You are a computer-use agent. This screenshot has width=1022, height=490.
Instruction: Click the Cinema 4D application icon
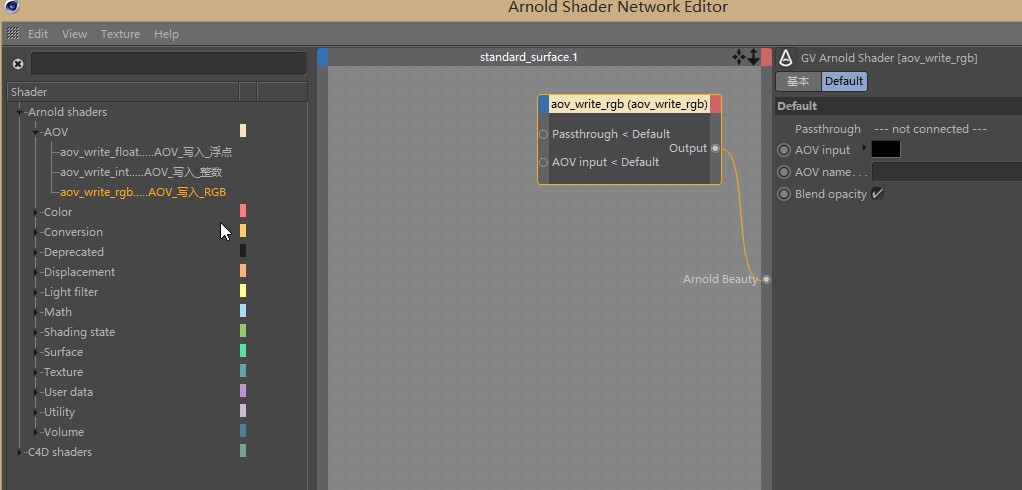(x=12, y=7)
